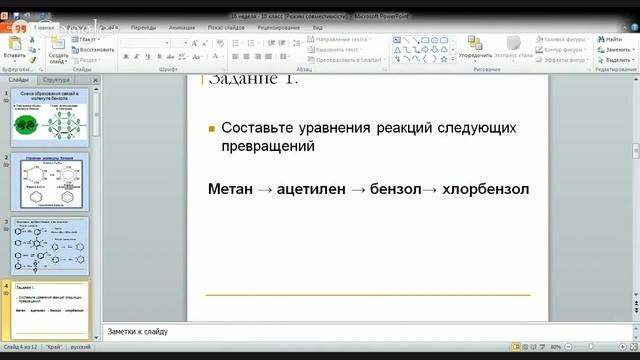Click the Select (Выделить) button
This screenshot has width=640, height=360.
616,60
